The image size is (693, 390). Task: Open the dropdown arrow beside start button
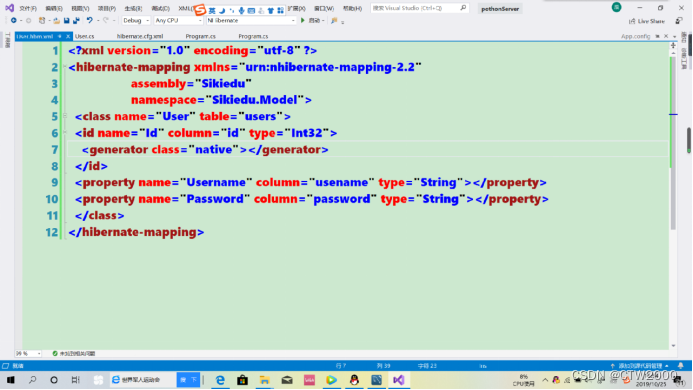[x=323, y=21]
